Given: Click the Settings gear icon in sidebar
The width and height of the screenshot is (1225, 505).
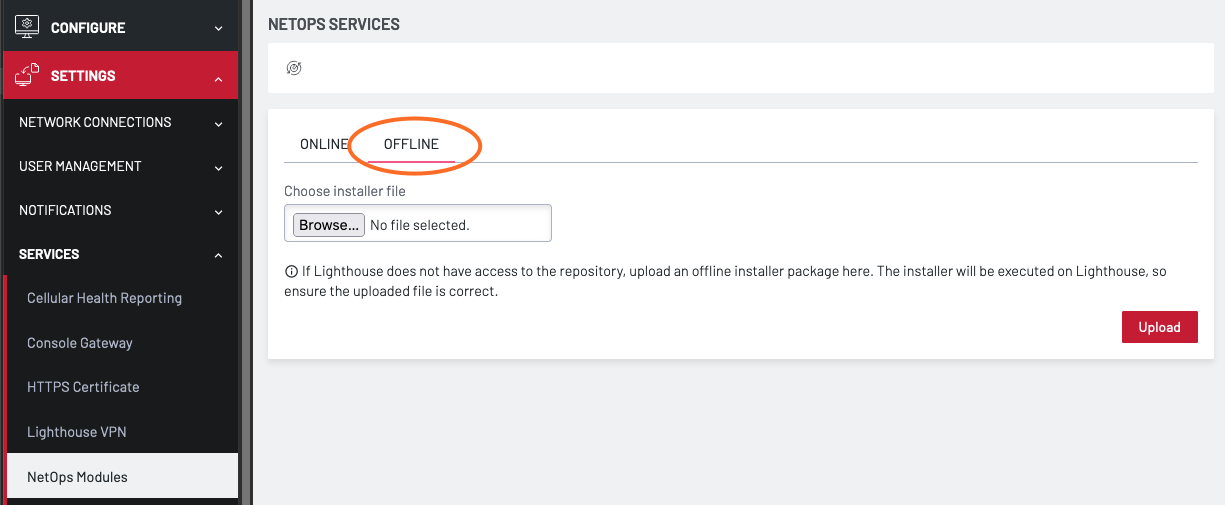Looking at the screenshot, I should click(27, 76).
